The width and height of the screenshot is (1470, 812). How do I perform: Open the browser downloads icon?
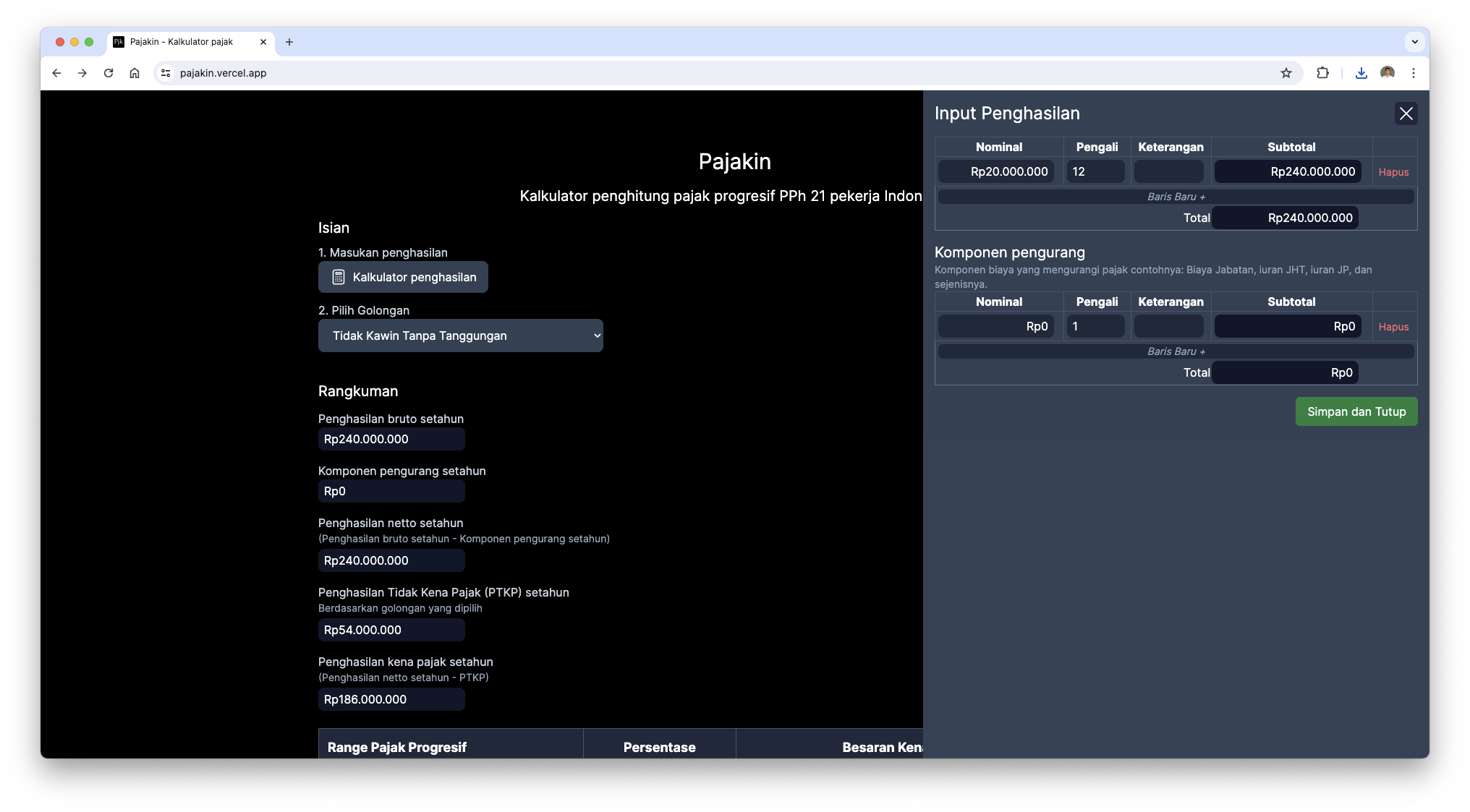(1361, 73)
